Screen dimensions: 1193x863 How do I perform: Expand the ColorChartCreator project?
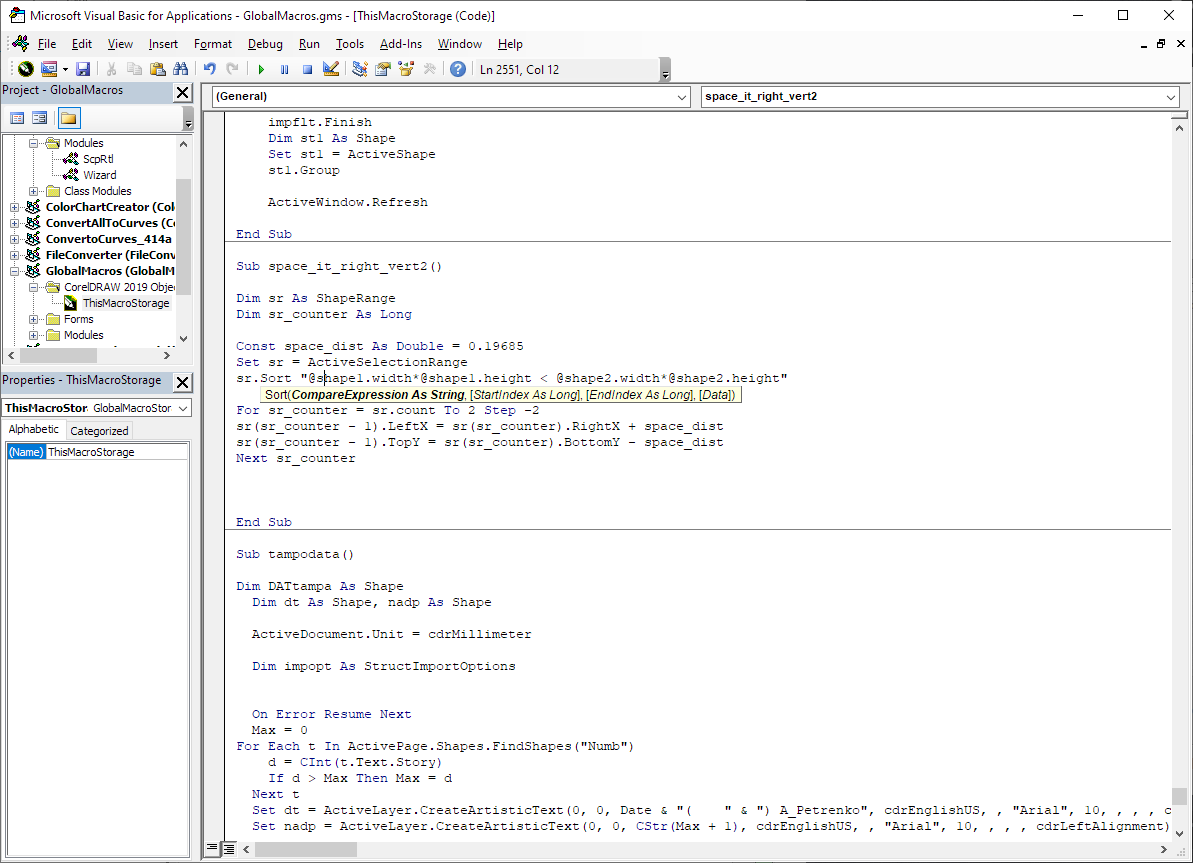pyautogui.click(x=14, y=207)
